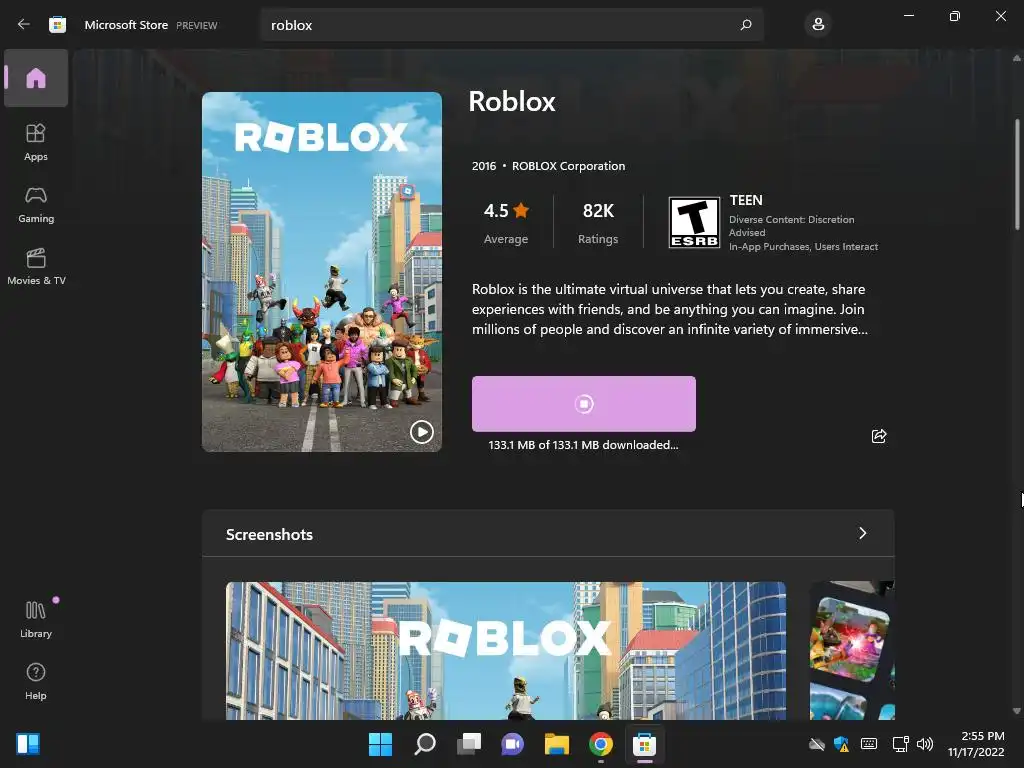1024x768 pixels.
Task: Open the Windows Start menu
Action: [x=380, y=744]
